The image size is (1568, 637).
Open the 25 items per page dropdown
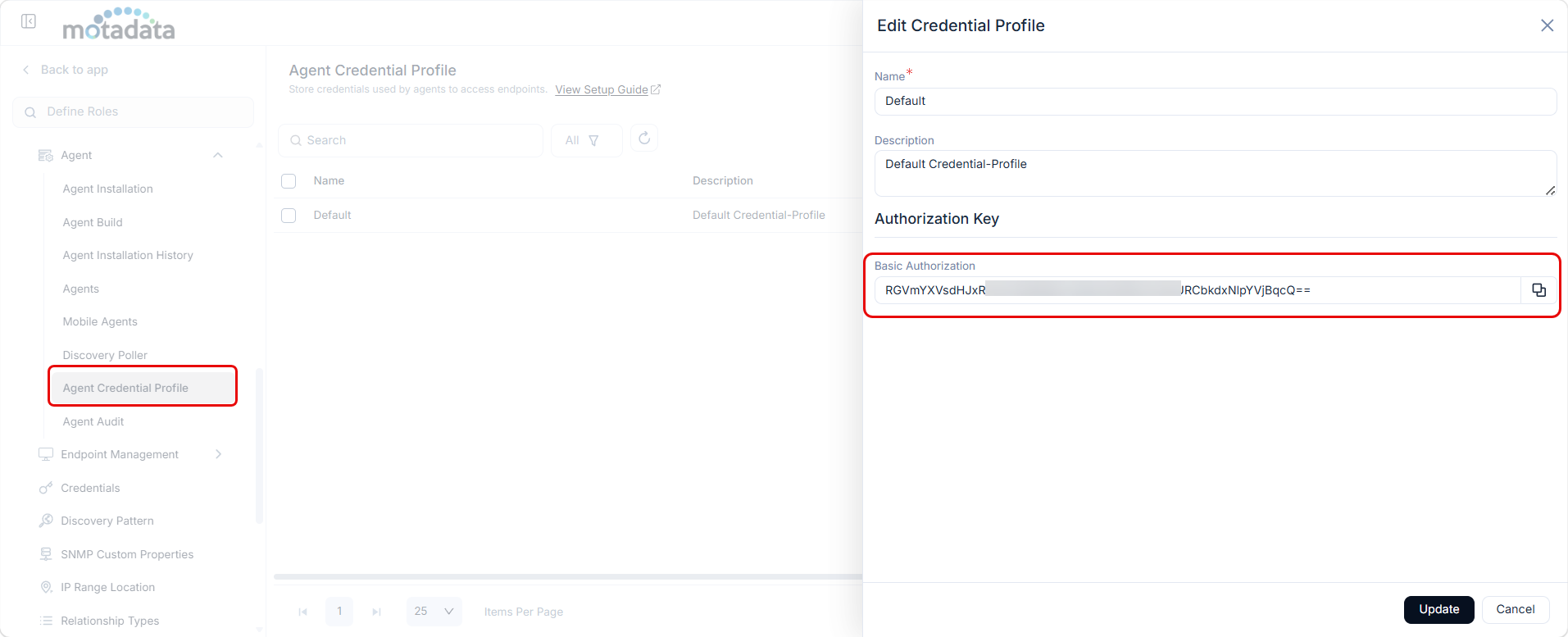click(434, 612)
